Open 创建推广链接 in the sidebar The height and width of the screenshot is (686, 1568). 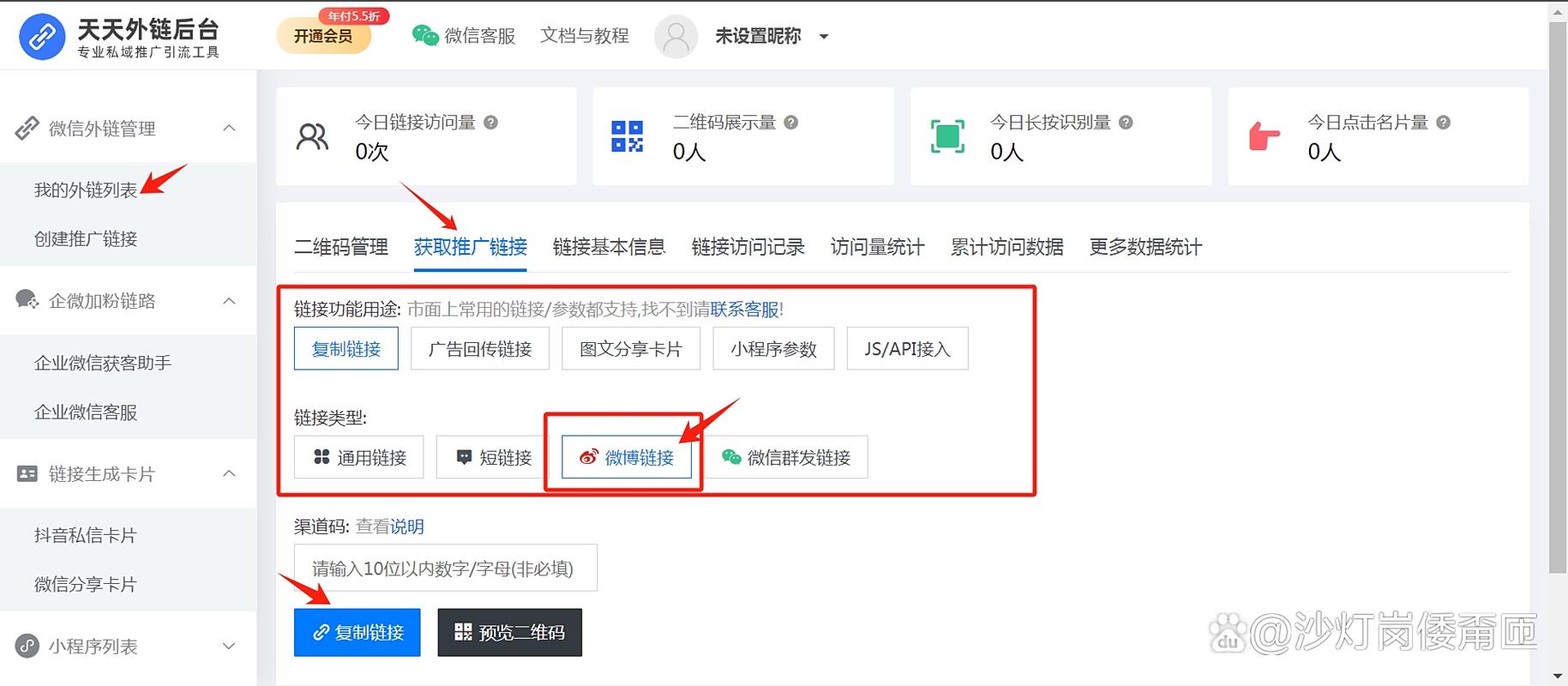tap(86, 238)
